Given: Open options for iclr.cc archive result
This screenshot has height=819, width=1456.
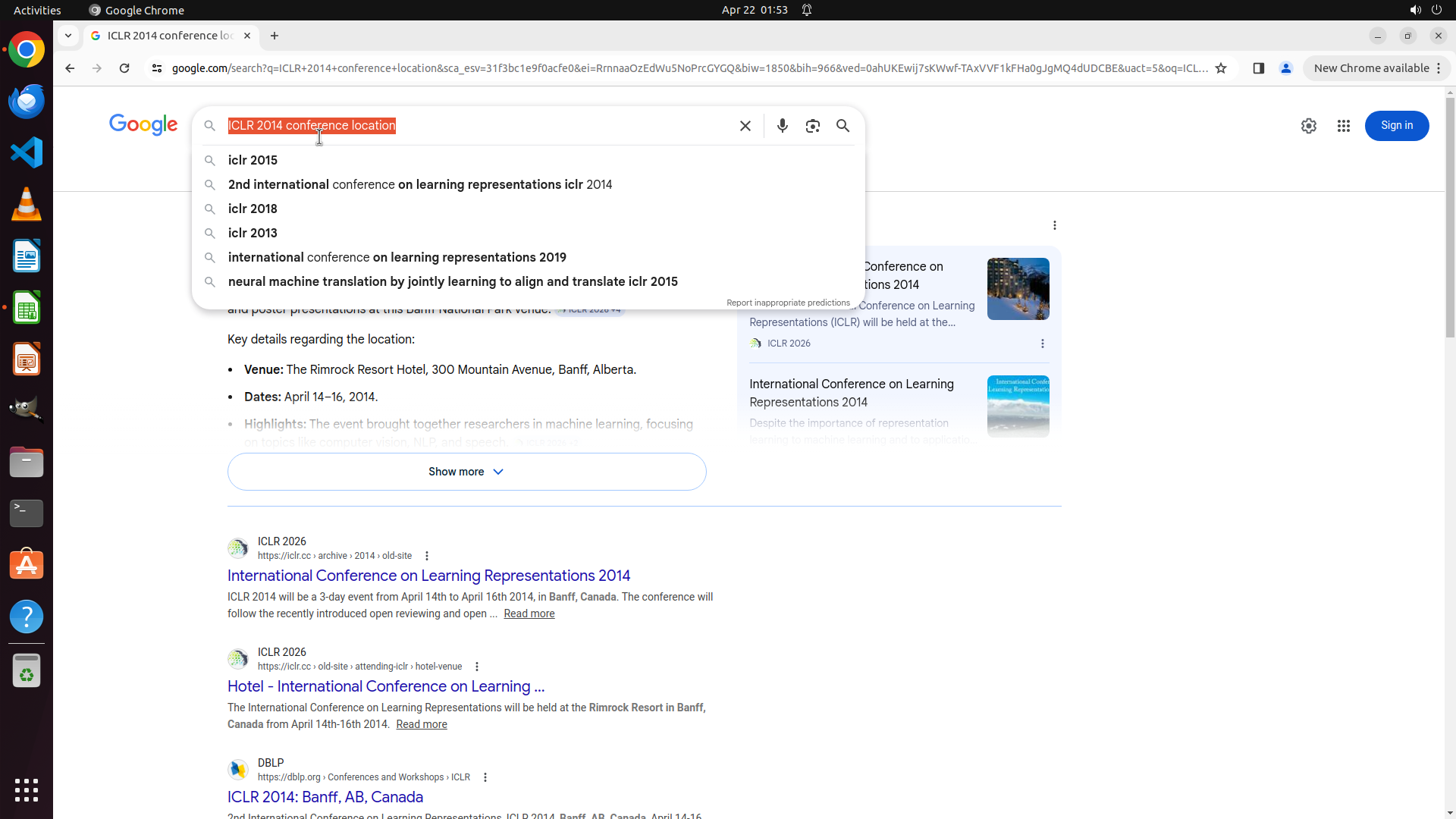Looking at the screenshot, I should [427, 556].
